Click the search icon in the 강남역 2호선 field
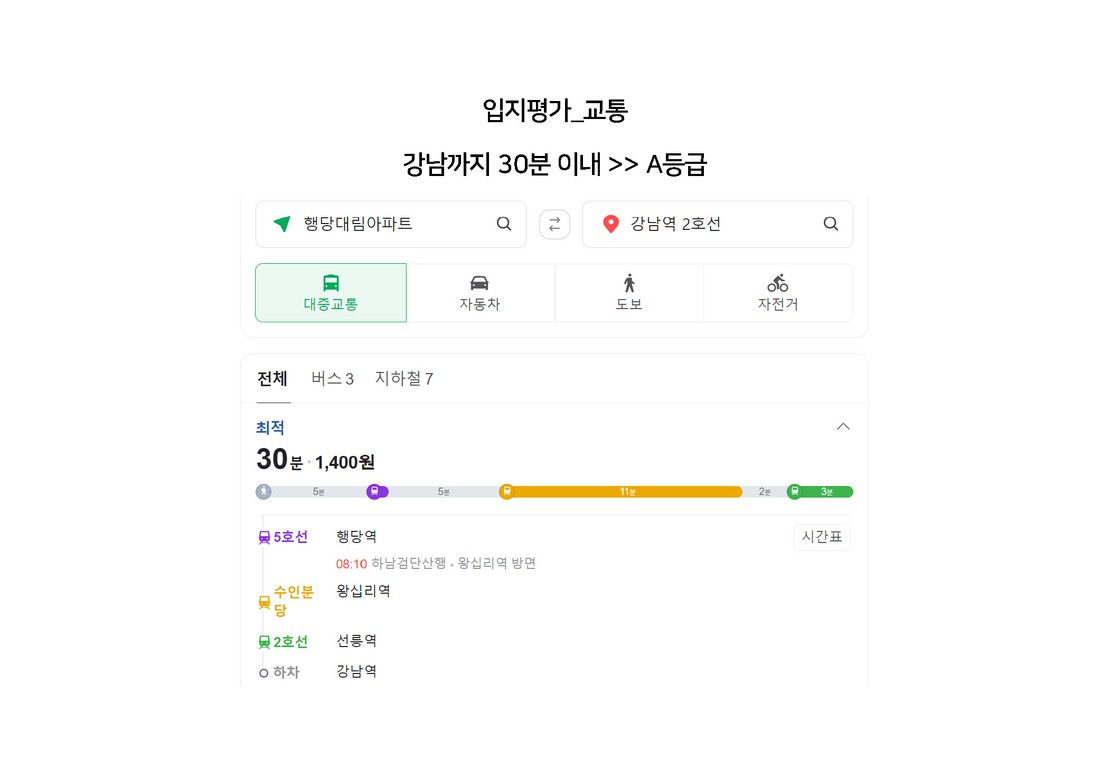 tap(831, 224)
